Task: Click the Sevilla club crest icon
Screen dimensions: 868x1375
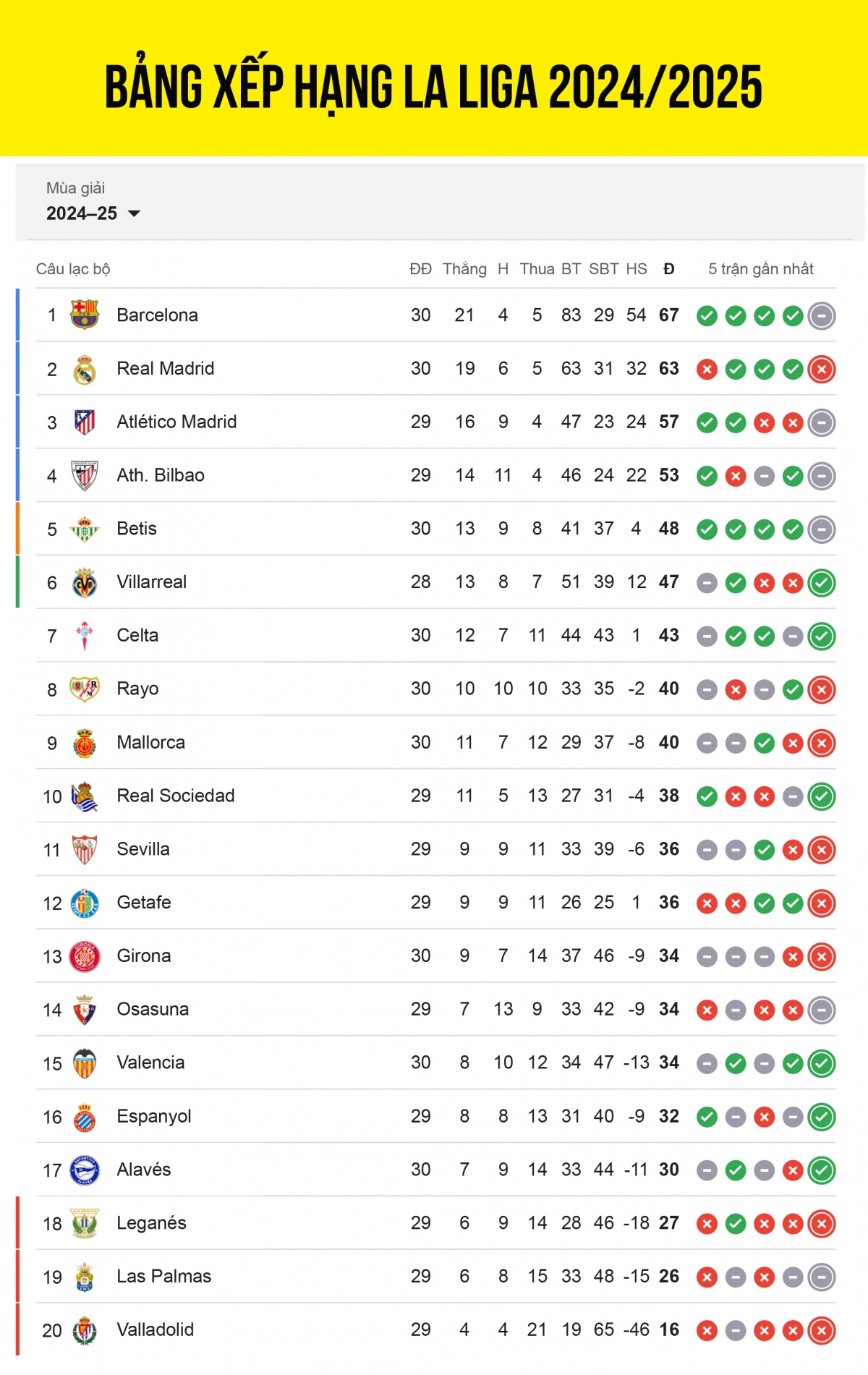Action: coord(85,849)
